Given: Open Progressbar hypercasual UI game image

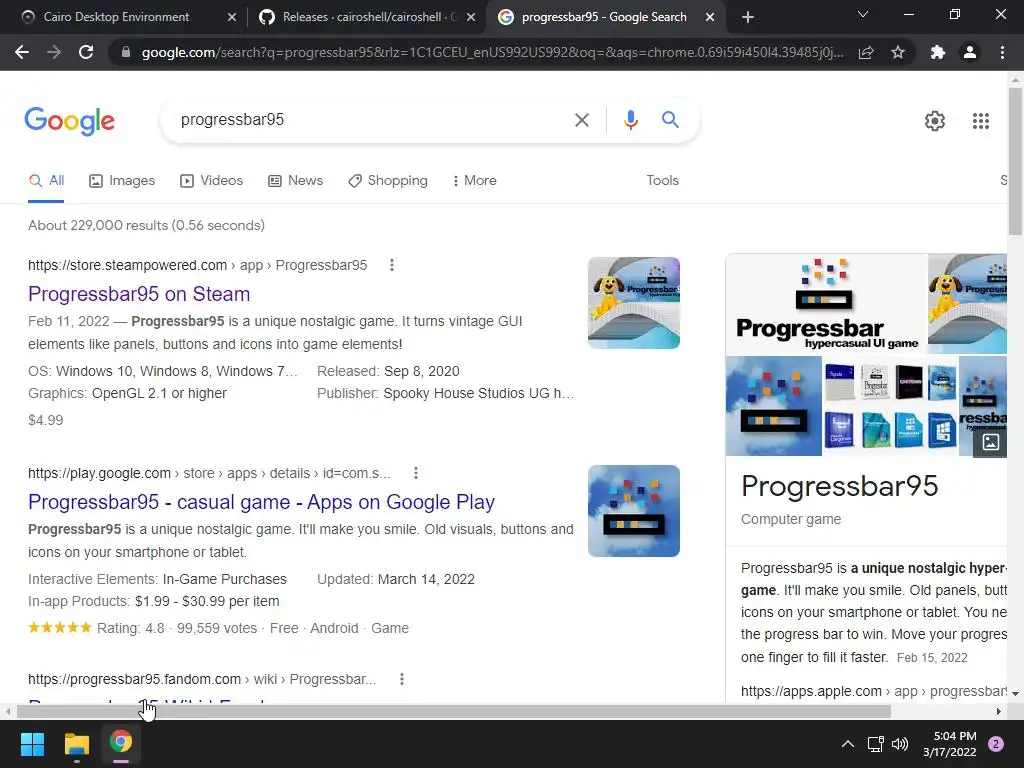Looking at the screenshot, I should [x=826, y=304].
